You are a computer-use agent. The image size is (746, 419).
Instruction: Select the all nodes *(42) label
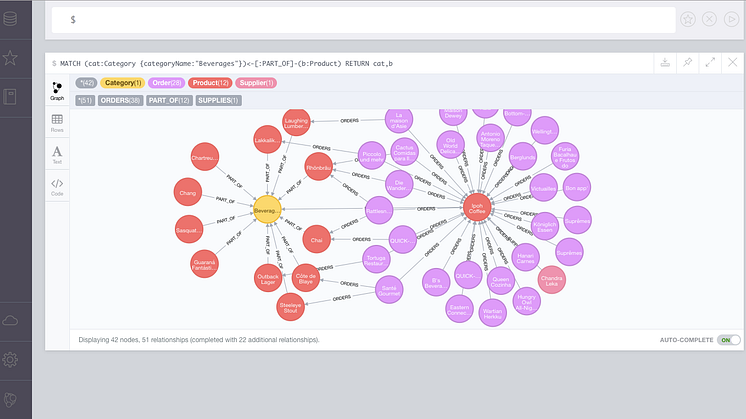(x=86, y=83)
